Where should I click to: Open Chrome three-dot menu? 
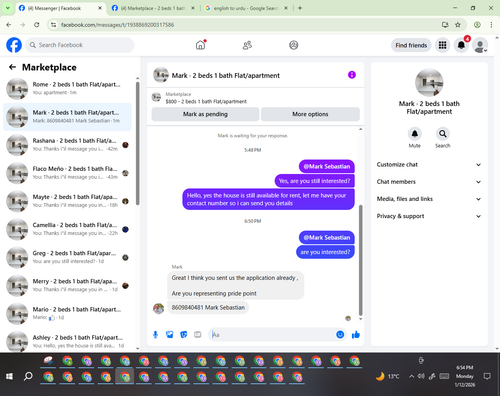click(491, 25)
